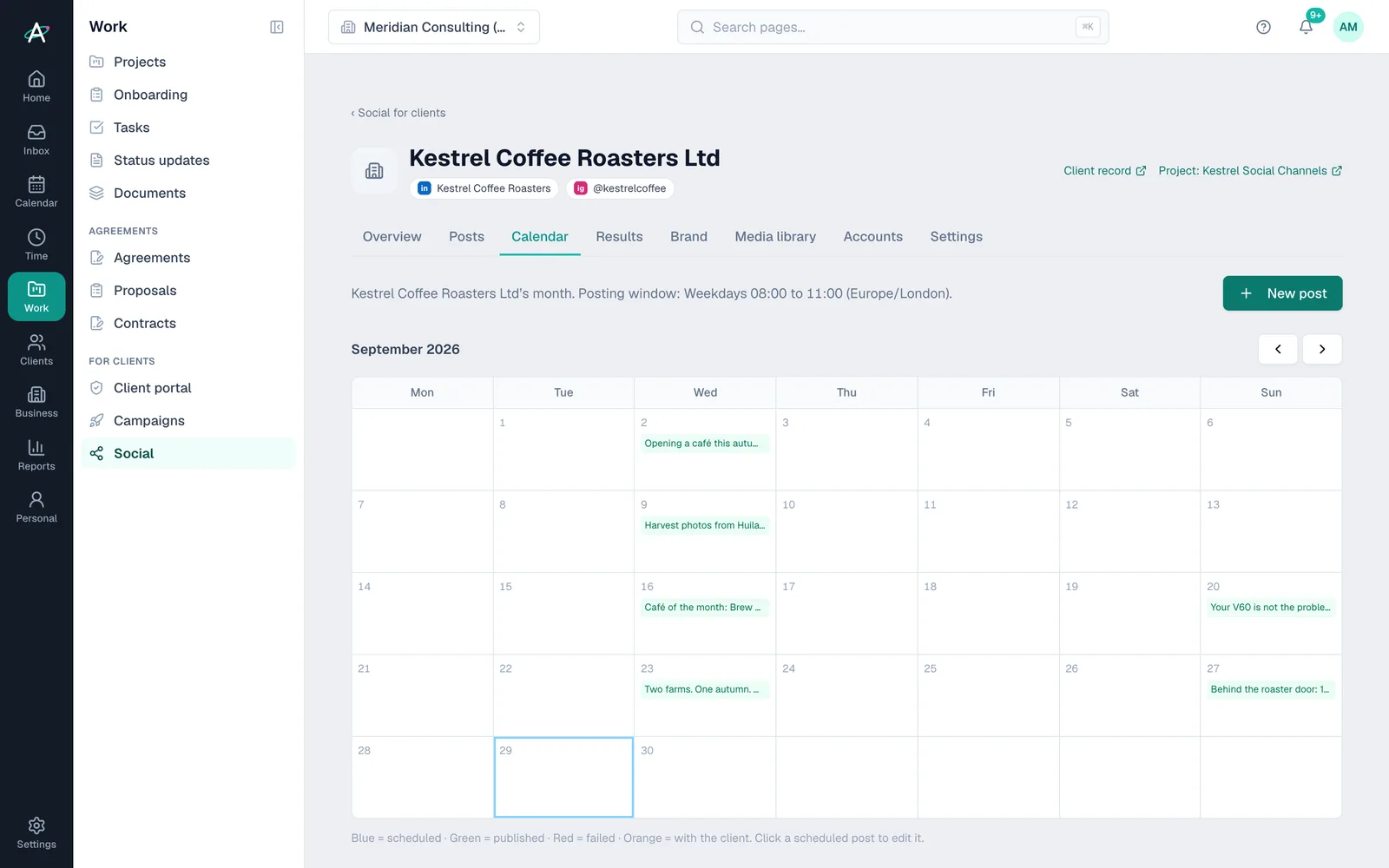Collapse the Work sidebar panel
Image resolution: width=1389 pixels, height=868 pixels.
click(x=277, y=27)
